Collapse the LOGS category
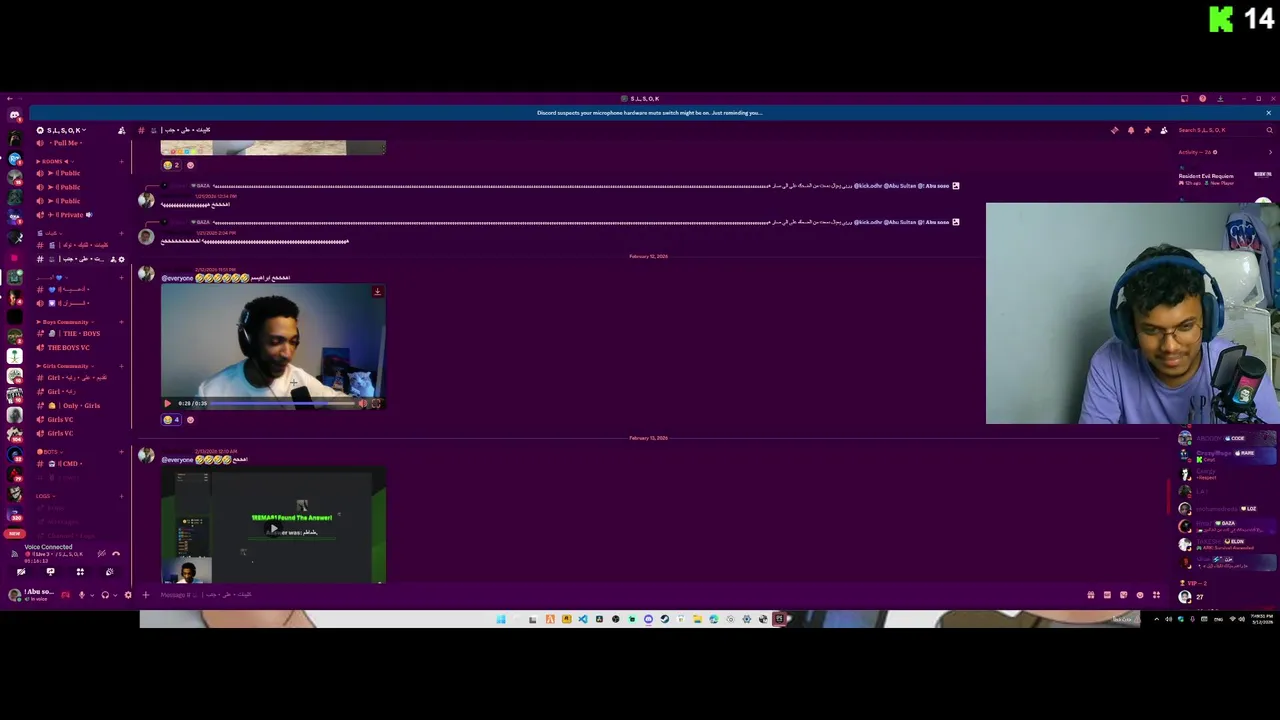The height and width of the screenshot is (720, 1280). [44, 496]
